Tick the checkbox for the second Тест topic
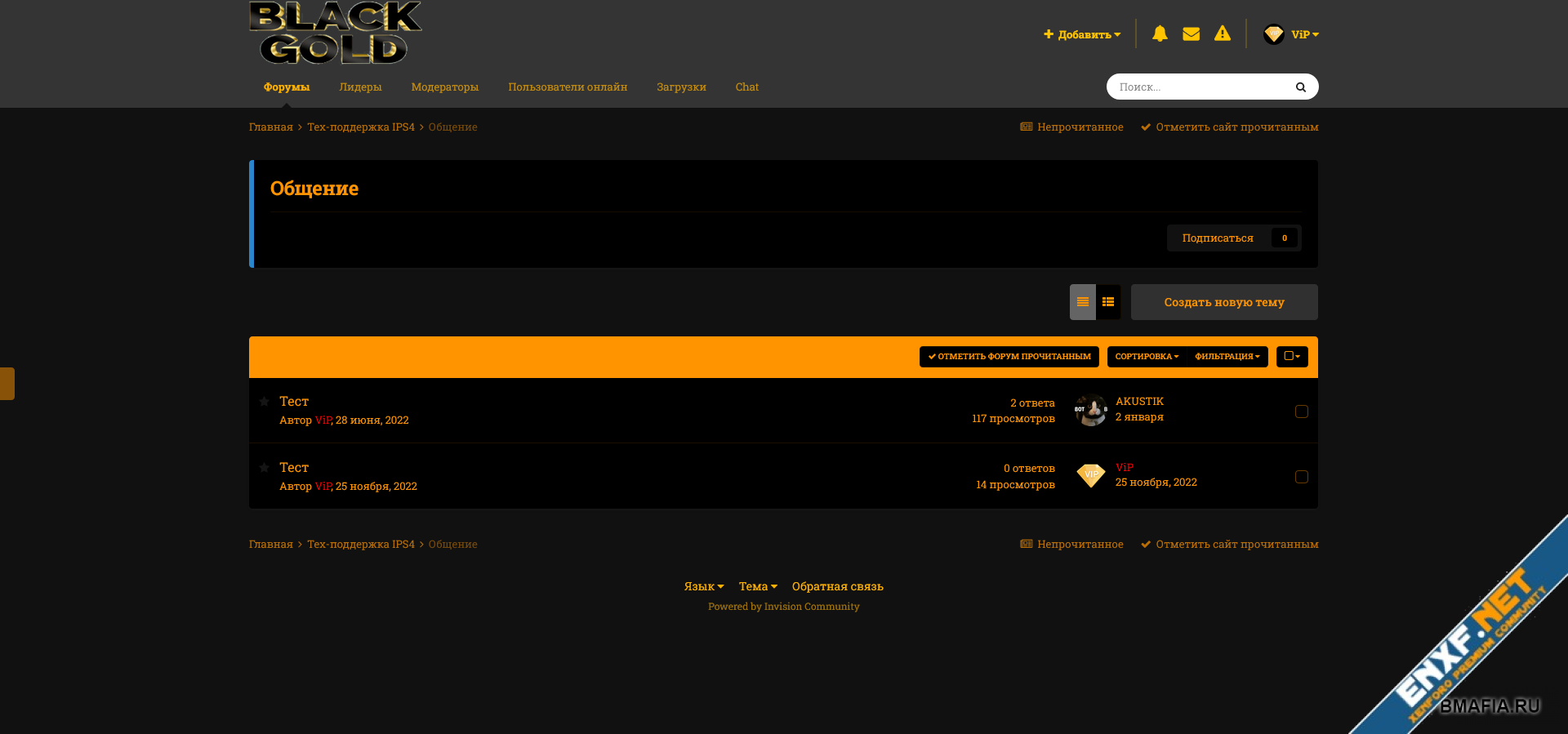The image size is (1568, 734). tap(1301, 477)
